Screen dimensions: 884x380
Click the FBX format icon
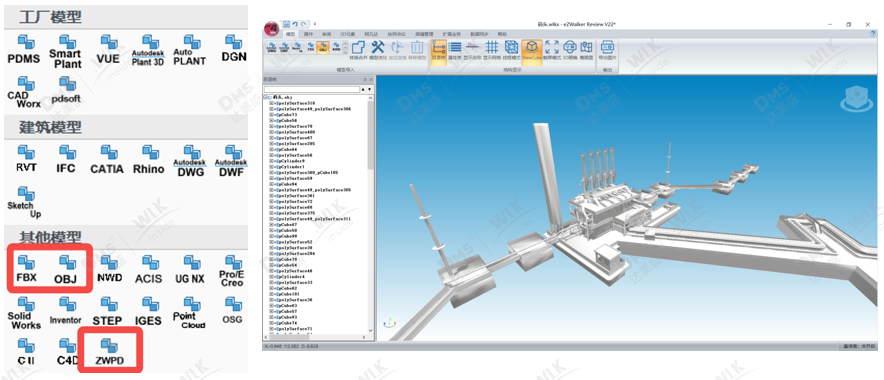pyautogui.click(x=26, y=269)
